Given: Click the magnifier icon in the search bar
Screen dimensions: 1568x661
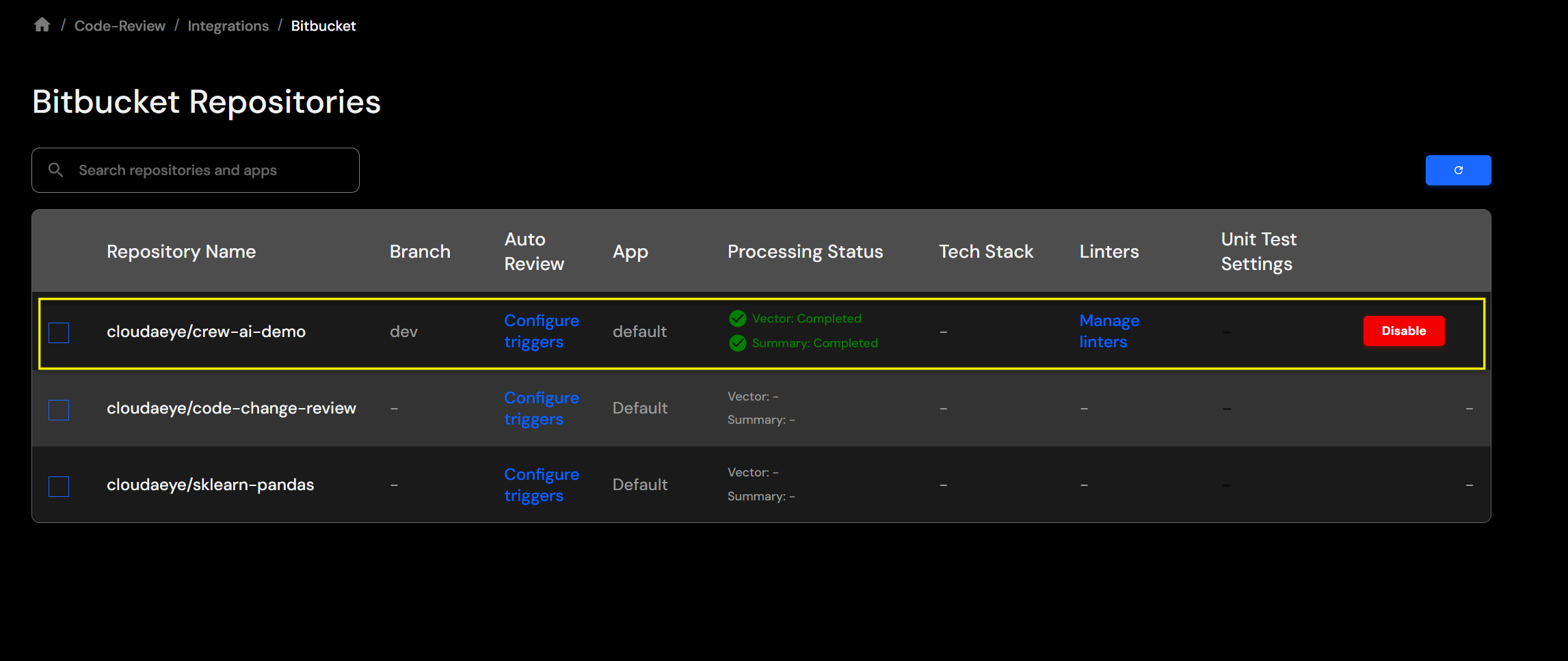Looking at the screenshot, I should coord(56,170).
